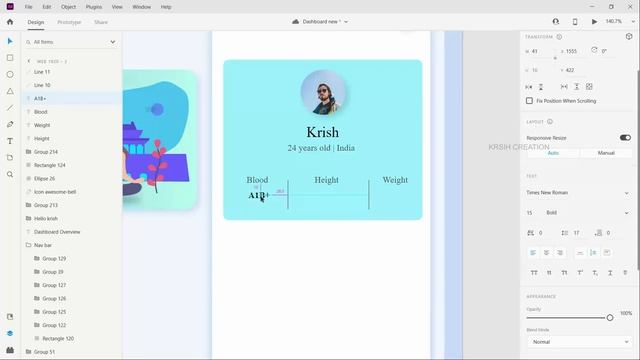
Task: Select the Artboard tool
Action: tap(10, 158)
